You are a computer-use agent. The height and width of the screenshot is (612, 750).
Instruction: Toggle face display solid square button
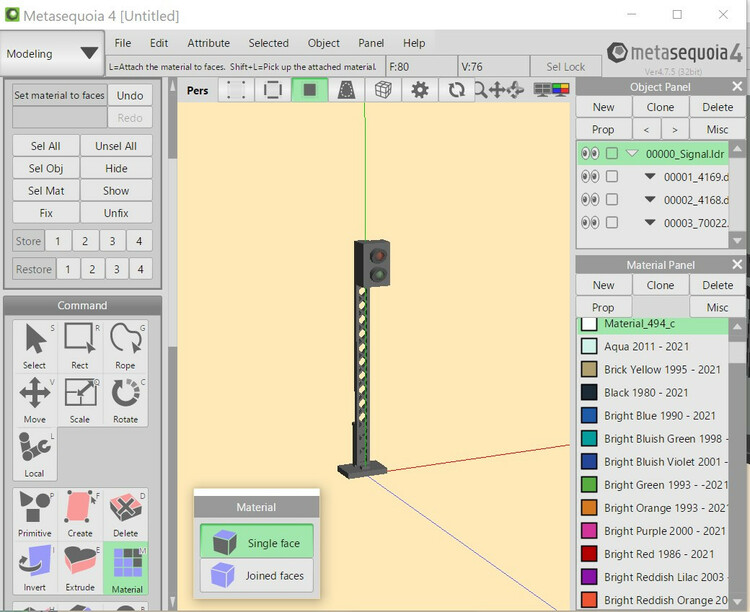(309, 90)
